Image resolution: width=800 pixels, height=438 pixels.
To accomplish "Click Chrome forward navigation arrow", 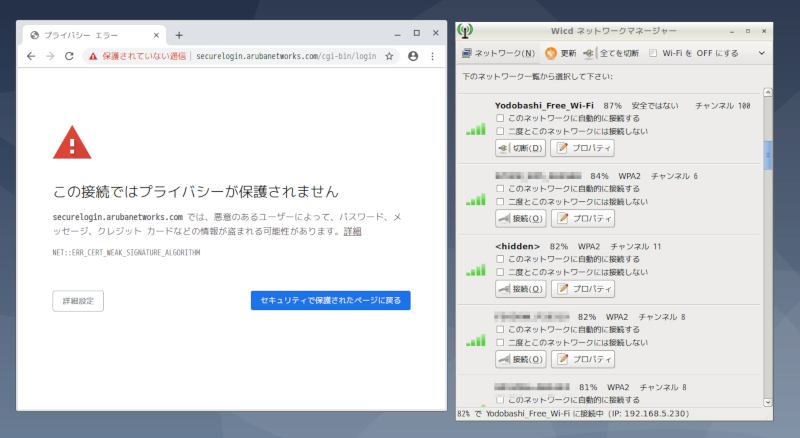I will (x=50, y=56).
